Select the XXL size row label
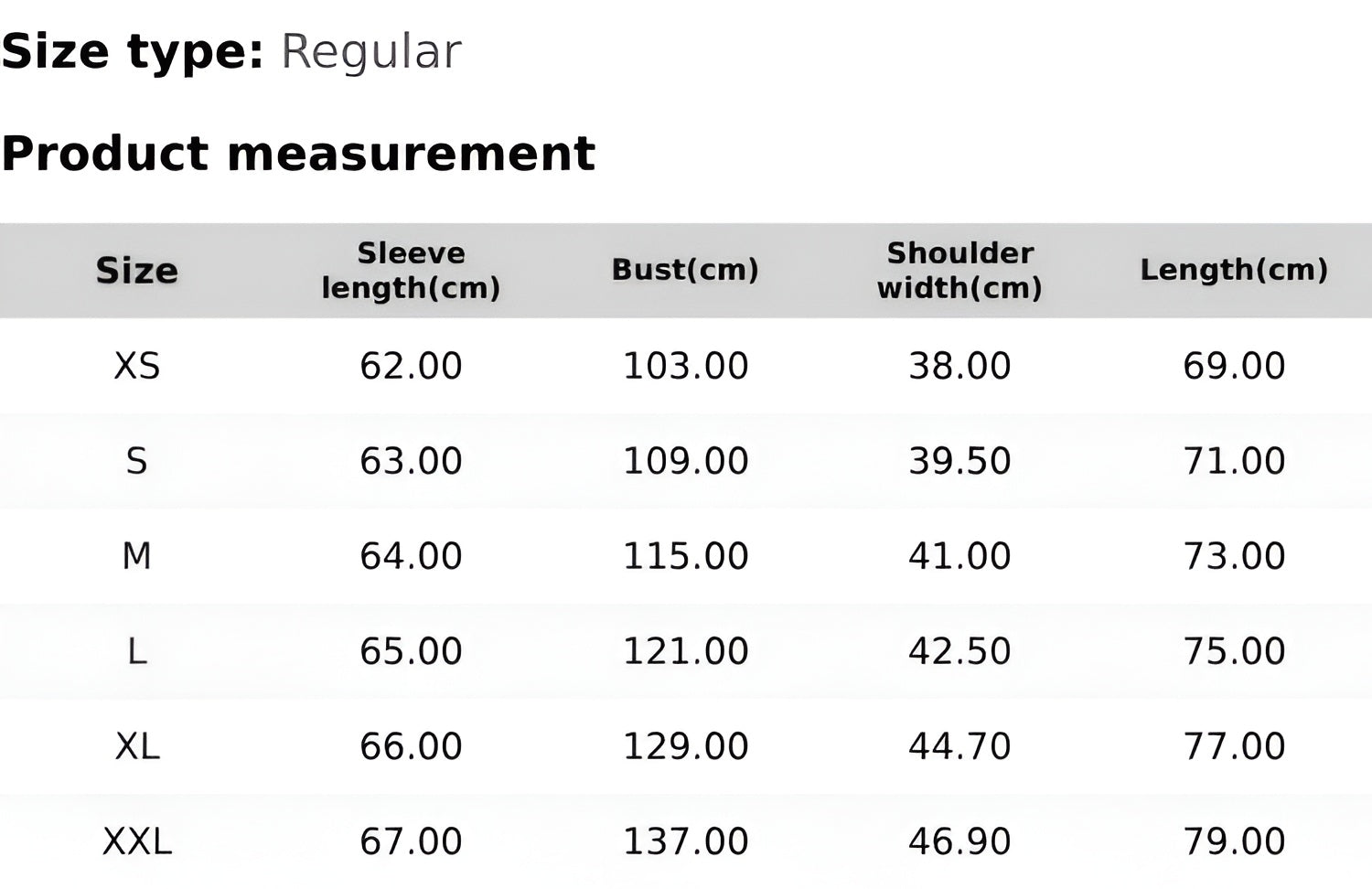 pyautogui.click(x=137, y=841)
